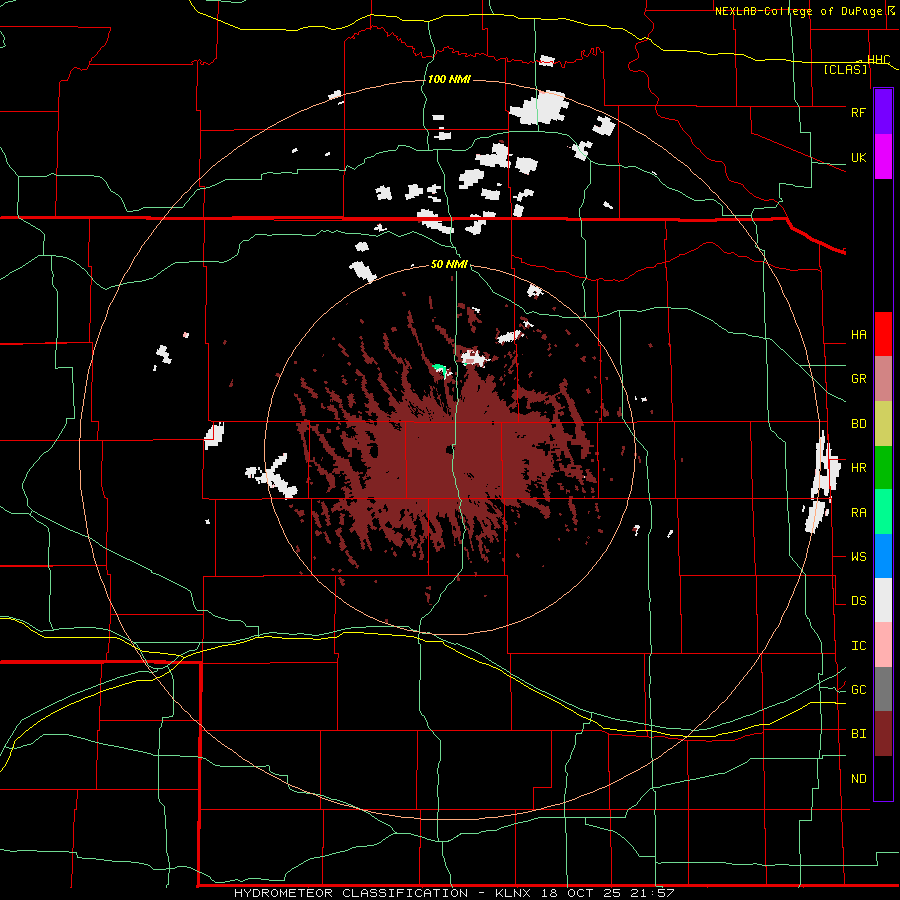Click the red HA color swatch in legend
This screenshot has width=900, height=900.
(883, 334)
